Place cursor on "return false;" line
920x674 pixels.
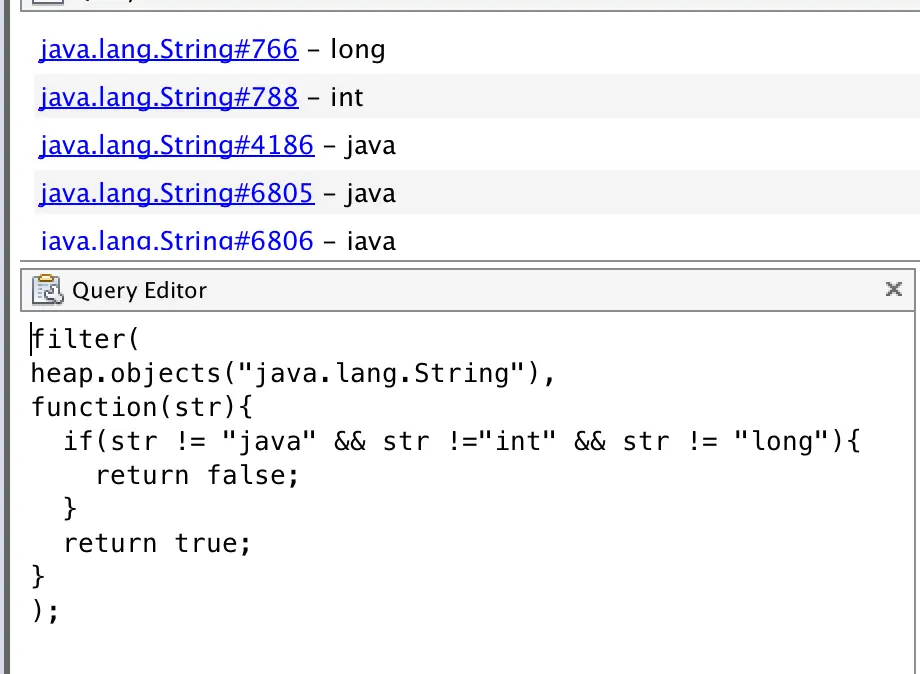[x=197, y=476]
